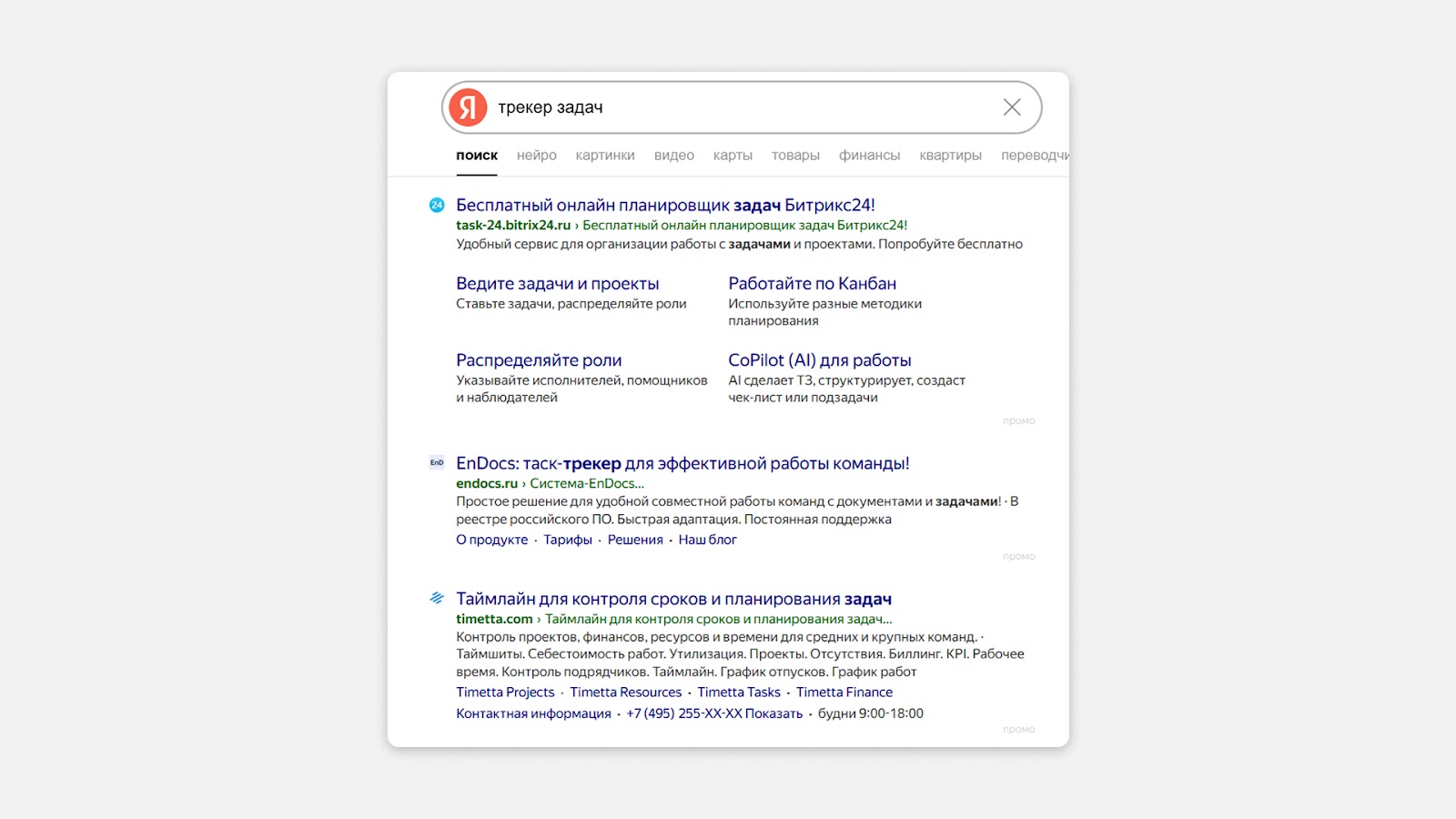The image size is (1456, 819).
Task: Open CoPilot (AI) для работы sitelink
Action: click(x=819, y=360)
